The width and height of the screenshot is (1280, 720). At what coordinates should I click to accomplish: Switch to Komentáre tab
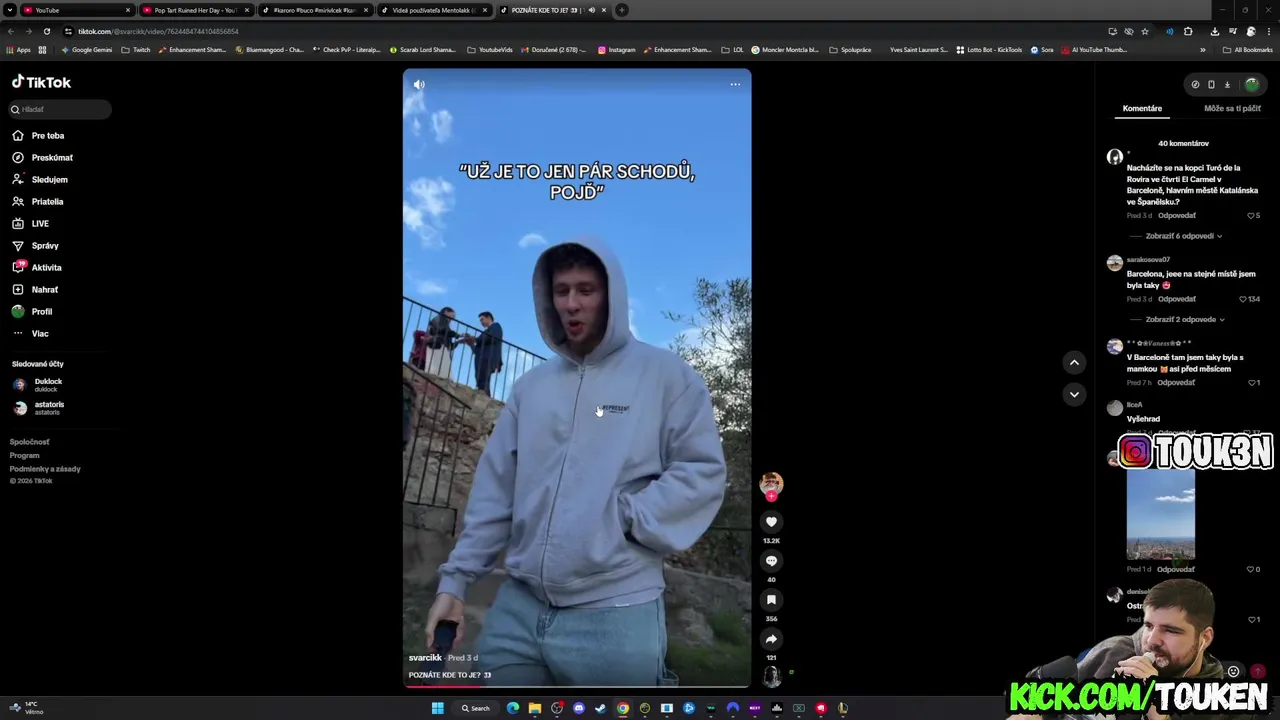coord(1142,108)
